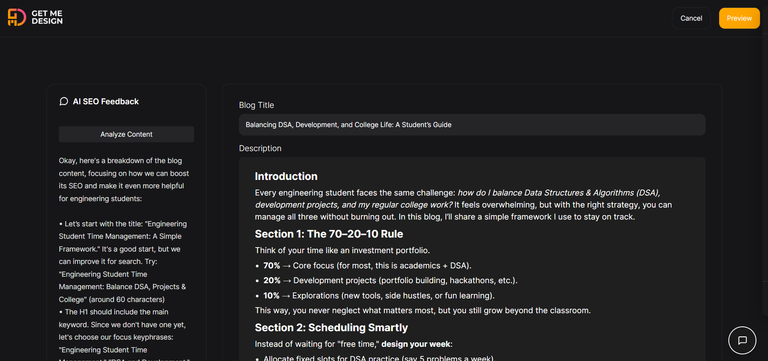768x361 pixels.
Task: Click heading Section 2: Scheduling Smartly
Action: pyautogui.click(x=331, y=327)
